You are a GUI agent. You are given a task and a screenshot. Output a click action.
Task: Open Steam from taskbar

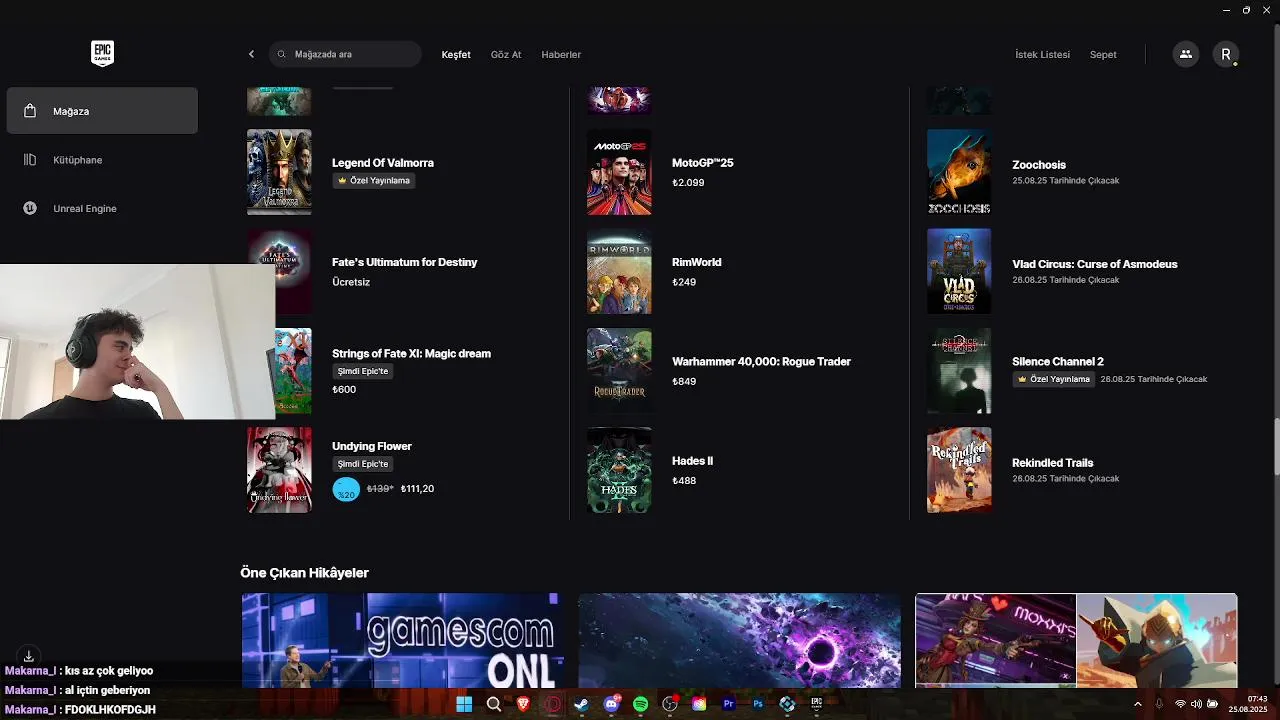(x=581, y=704)
